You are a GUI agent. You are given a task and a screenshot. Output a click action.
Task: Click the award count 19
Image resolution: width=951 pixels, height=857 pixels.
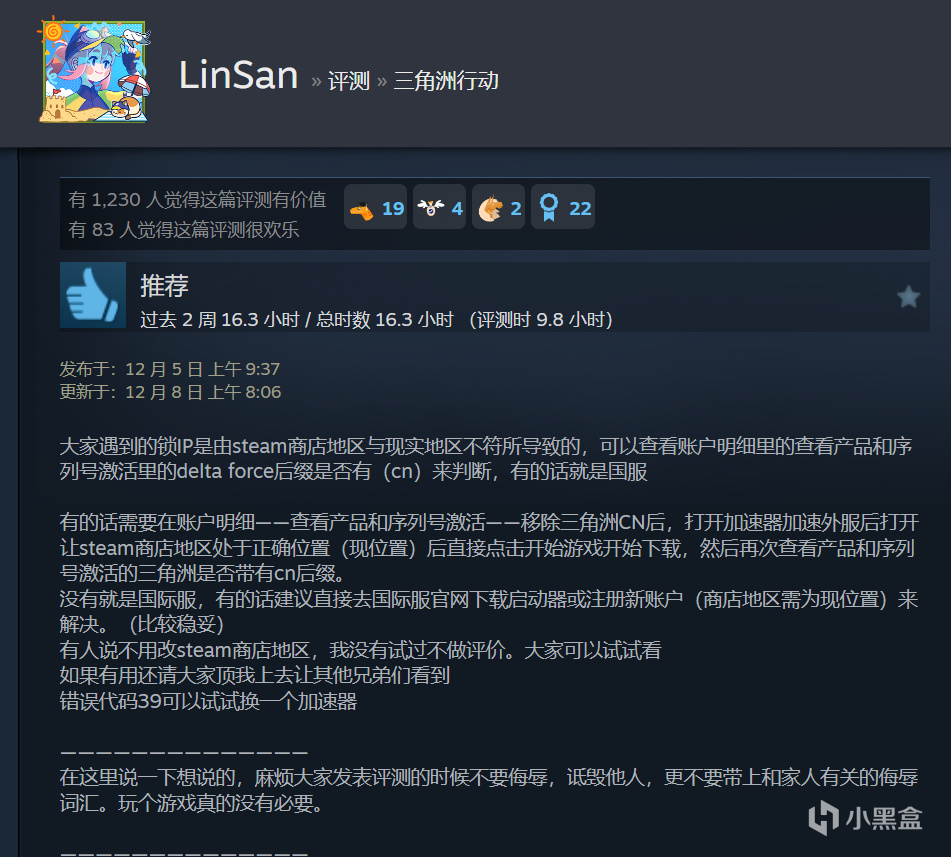[393, 209]
